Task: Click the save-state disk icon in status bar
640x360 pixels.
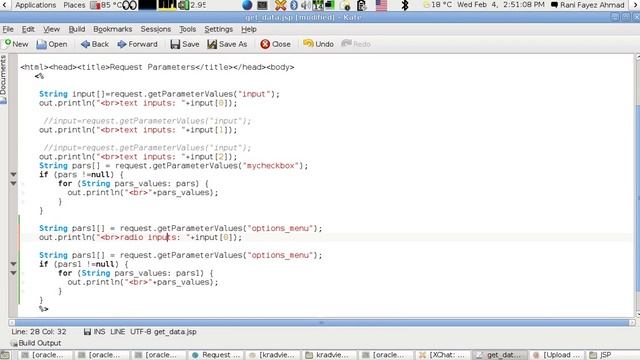Action: (87, 332)
